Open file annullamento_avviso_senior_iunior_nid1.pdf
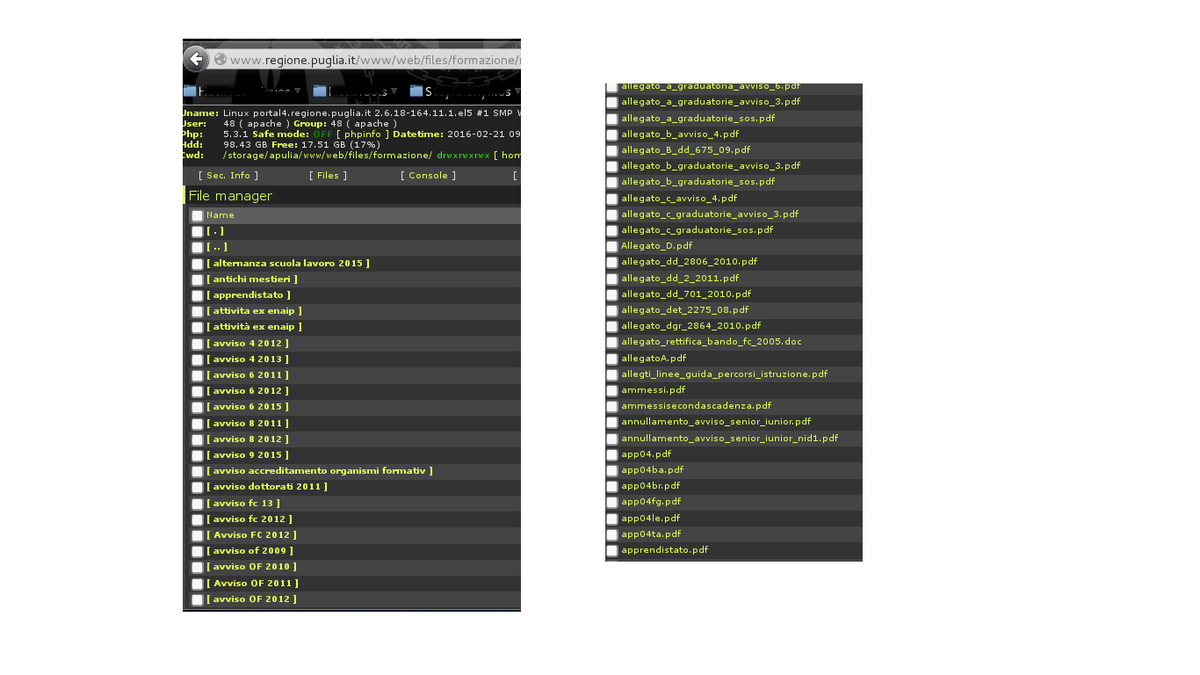1200x675 pixels. click(730, 438)
